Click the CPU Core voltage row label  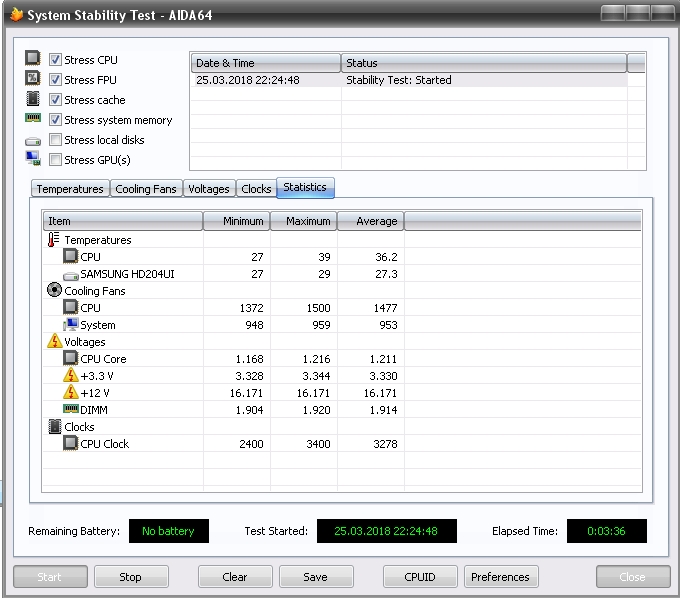pyautogui.click(x=103, y=359)
